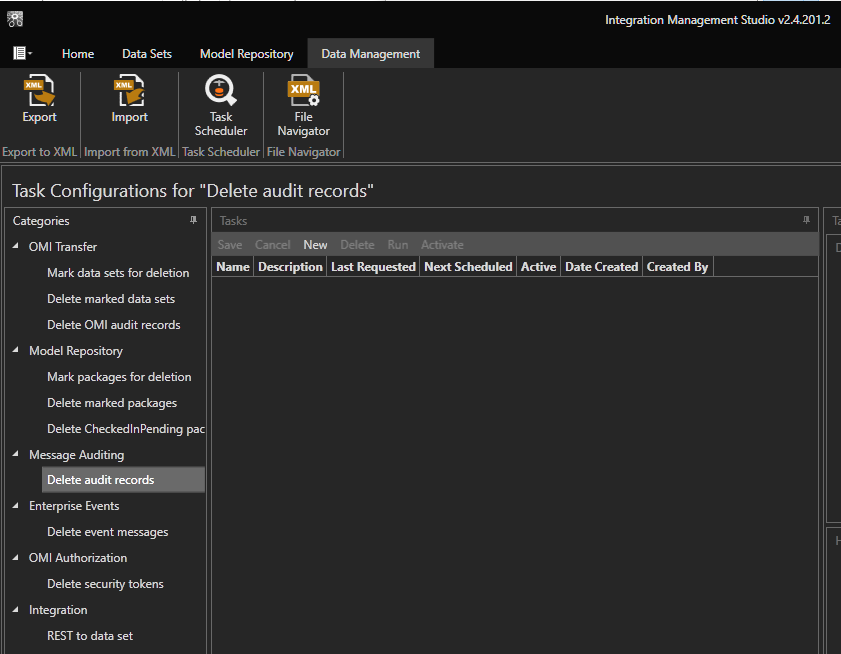Select Delete audit records item
This screenshot has width=841, height=654.
(x=123, y=480)
